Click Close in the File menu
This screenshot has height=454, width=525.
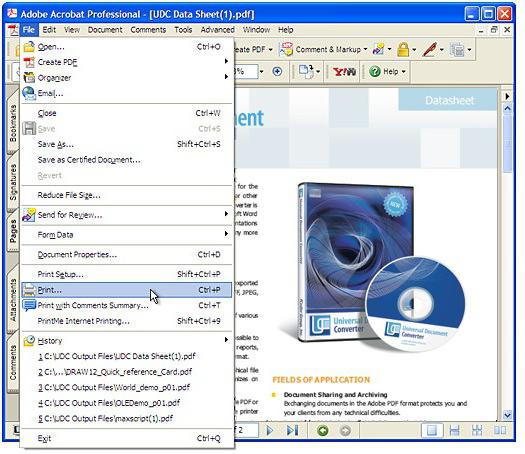point(127,113)
